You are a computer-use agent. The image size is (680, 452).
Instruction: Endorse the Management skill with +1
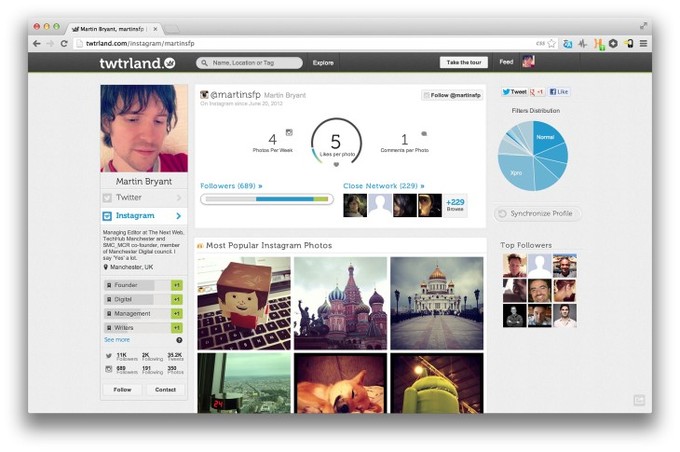tap(177, 314)
